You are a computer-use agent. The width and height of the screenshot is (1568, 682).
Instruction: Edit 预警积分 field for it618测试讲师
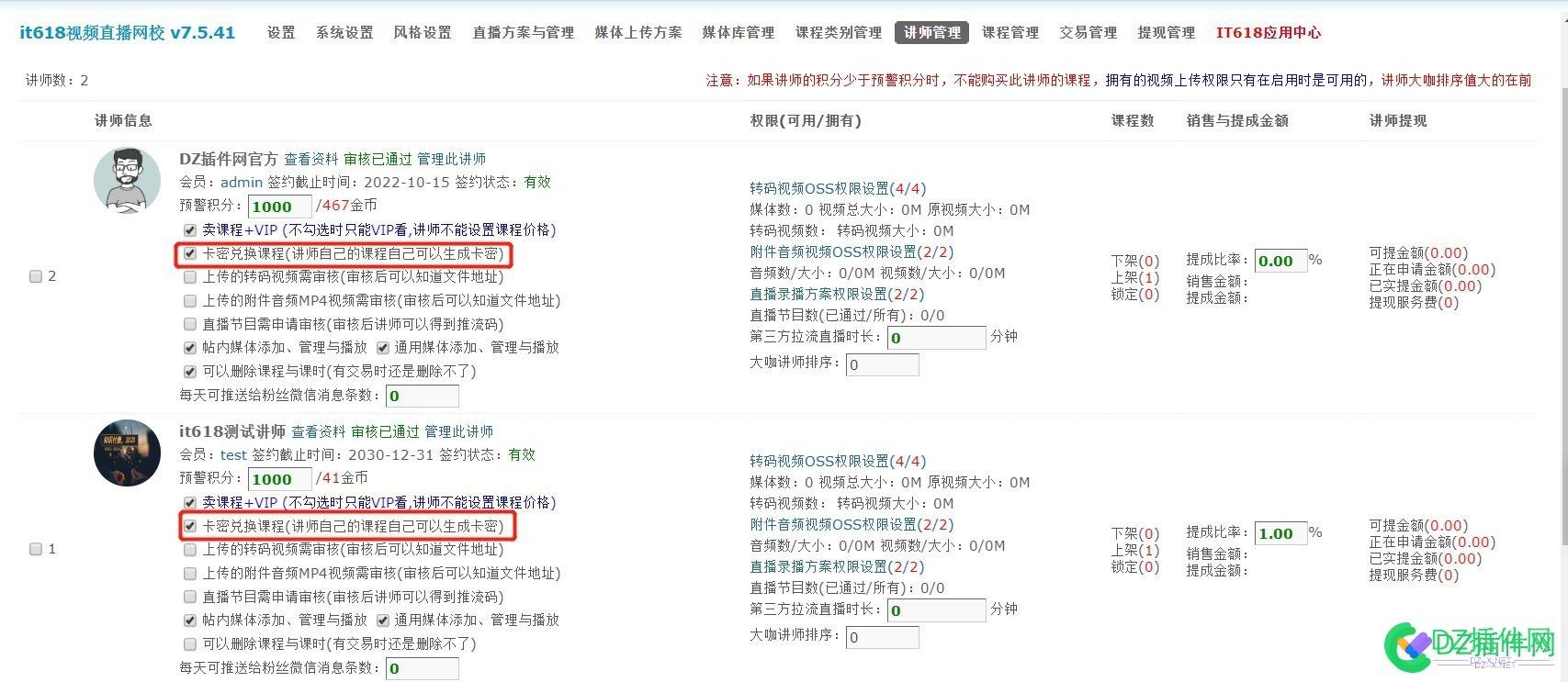point(280,479)
